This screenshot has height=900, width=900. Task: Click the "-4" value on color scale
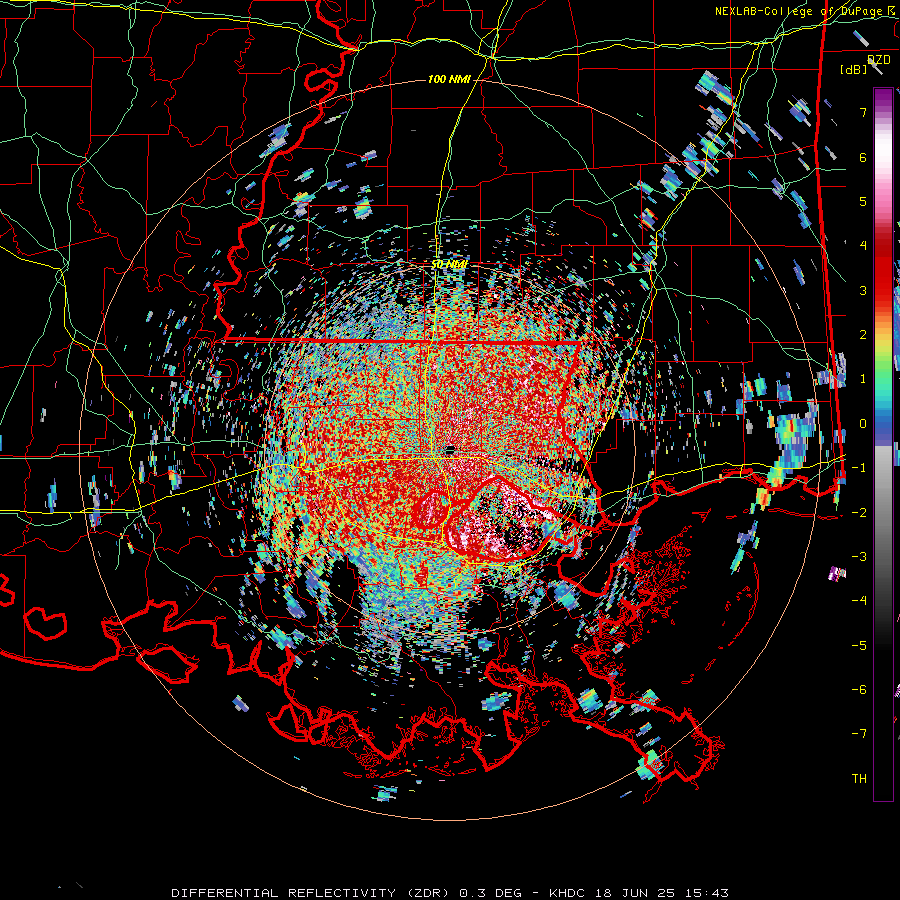(x=859, y=601)
